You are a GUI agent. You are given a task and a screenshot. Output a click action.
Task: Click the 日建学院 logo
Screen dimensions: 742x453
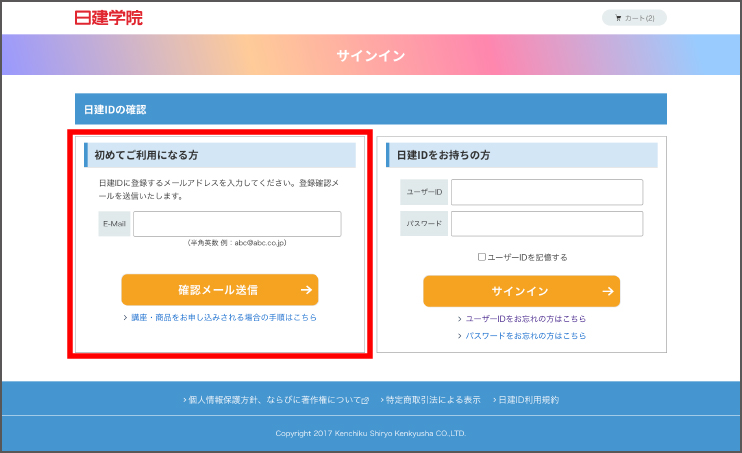[x=108, y=18]
